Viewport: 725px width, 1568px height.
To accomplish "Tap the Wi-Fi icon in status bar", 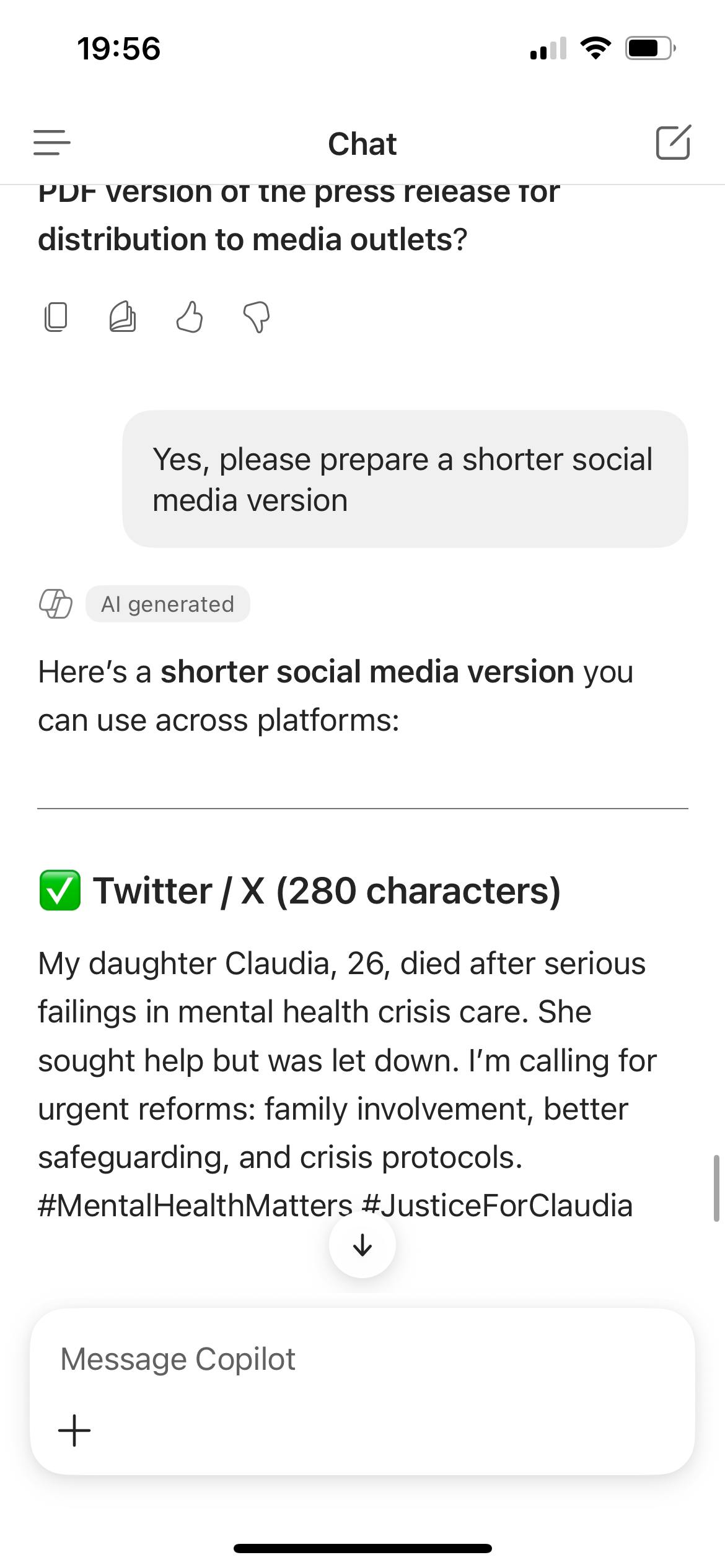I will click(x=595, y=48).
